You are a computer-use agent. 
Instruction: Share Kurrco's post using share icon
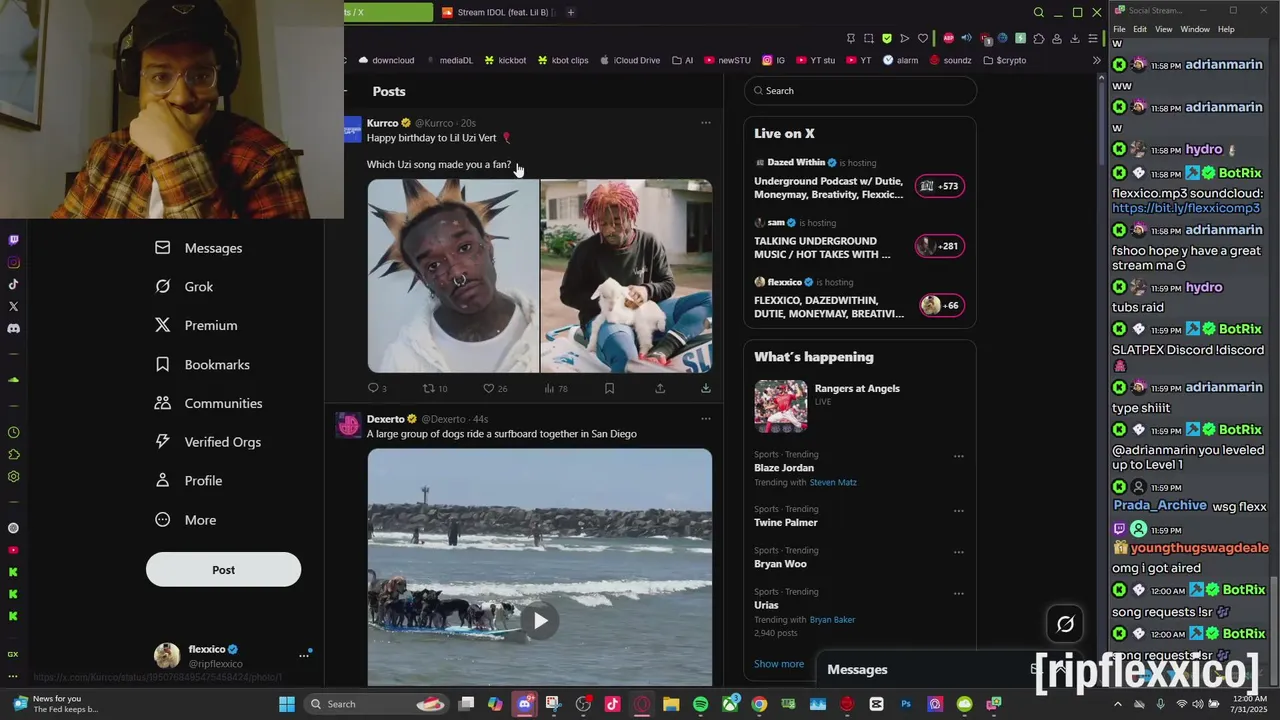click(660, 388)
